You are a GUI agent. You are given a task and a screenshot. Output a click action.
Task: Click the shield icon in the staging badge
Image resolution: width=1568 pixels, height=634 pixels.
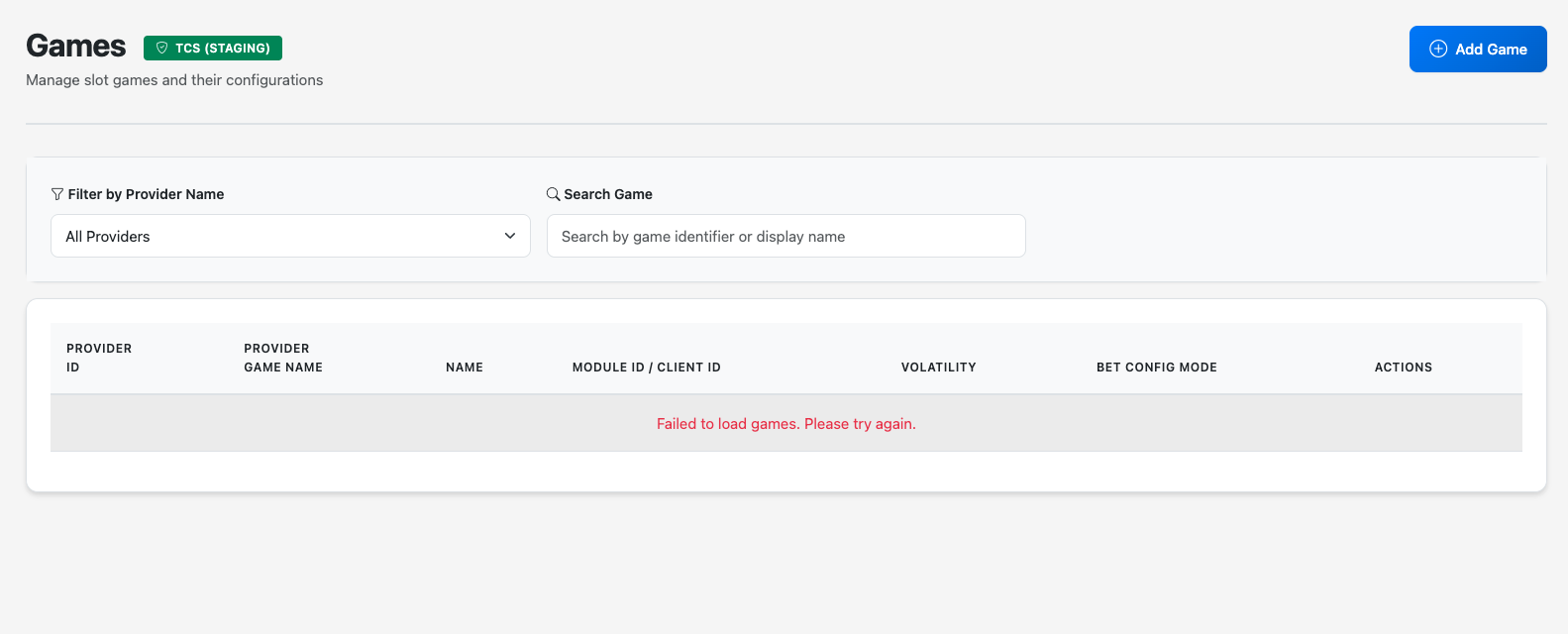click(x=162, y=49)
